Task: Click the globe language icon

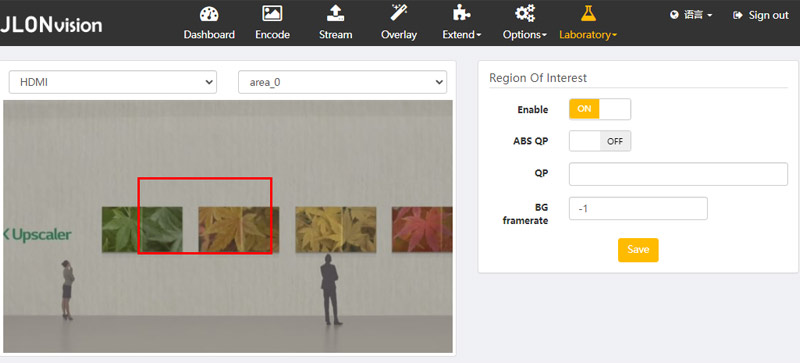Action: pos(674,15)
